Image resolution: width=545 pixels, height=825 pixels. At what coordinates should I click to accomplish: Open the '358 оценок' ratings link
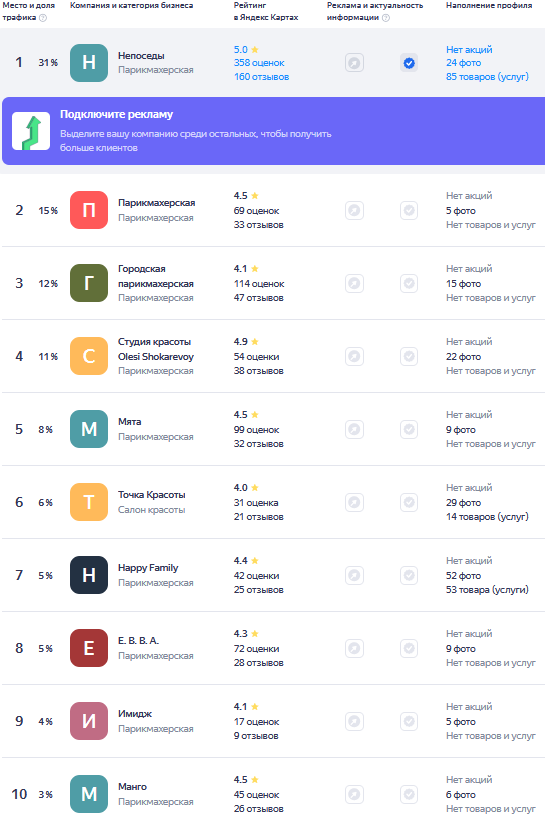tap(259, 63)
